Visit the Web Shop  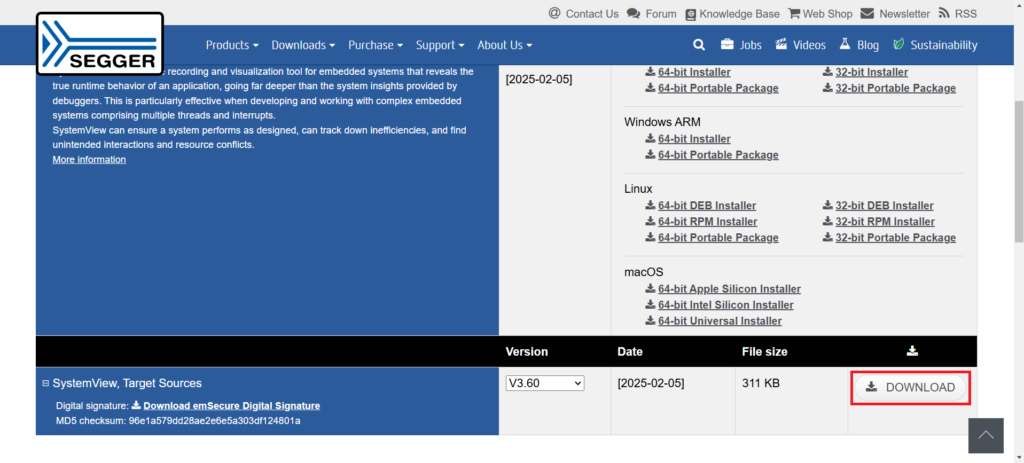pyautogui.click(x=820, y=14)
